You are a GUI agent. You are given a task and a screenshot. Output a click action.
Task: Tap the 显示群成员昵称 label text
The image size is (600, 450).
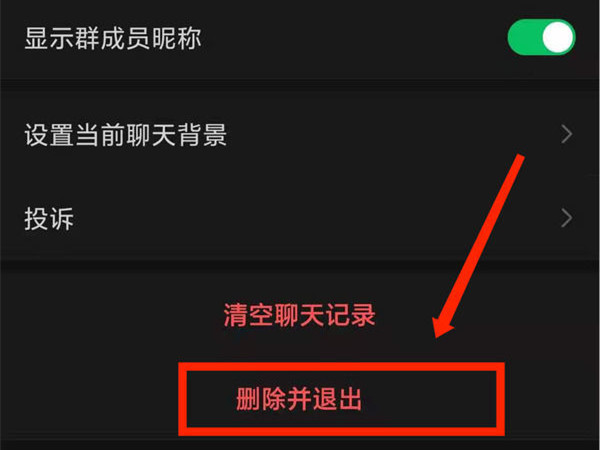(113, 38)
